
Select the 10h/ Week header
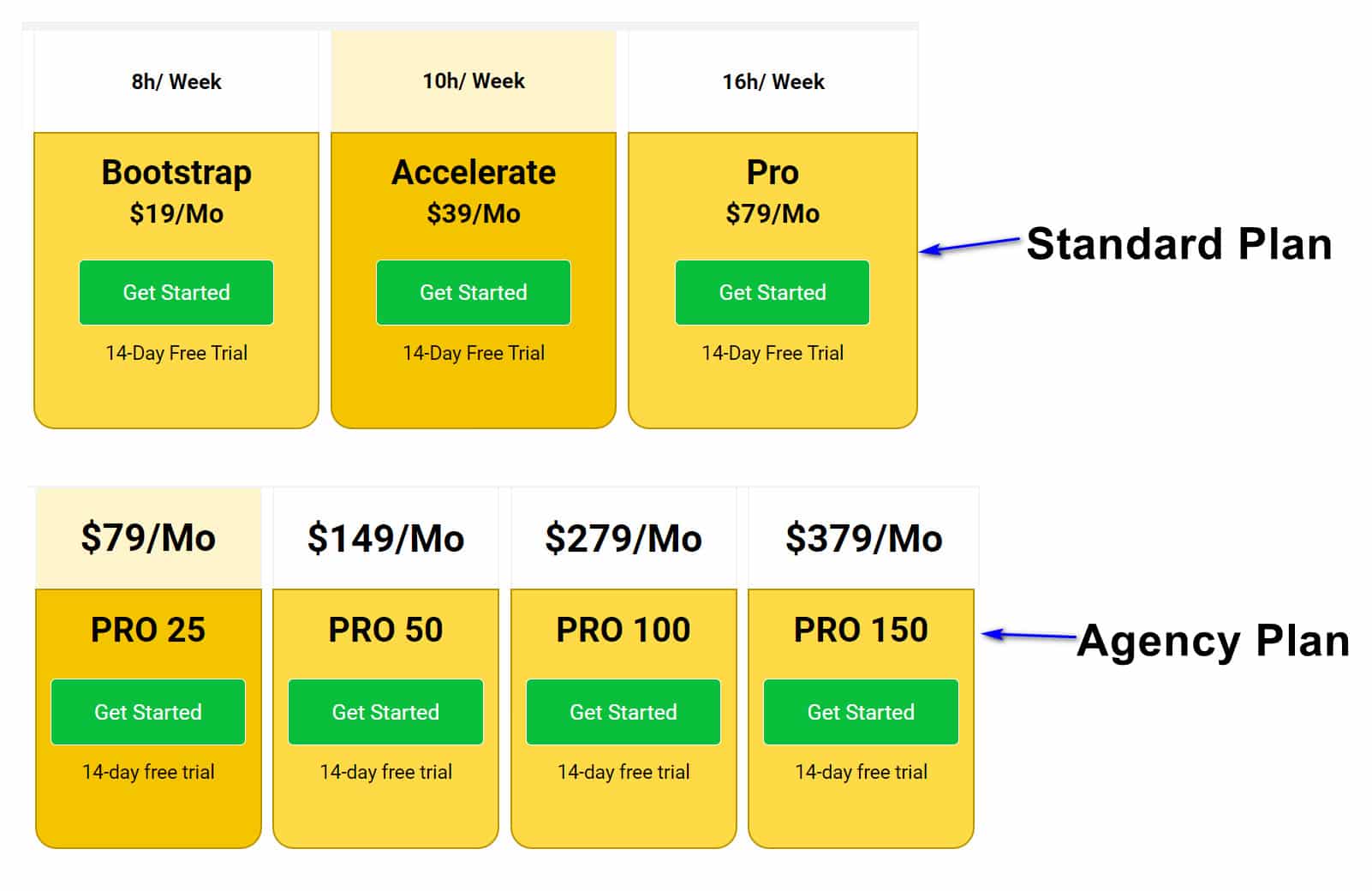tap(473, 81)
